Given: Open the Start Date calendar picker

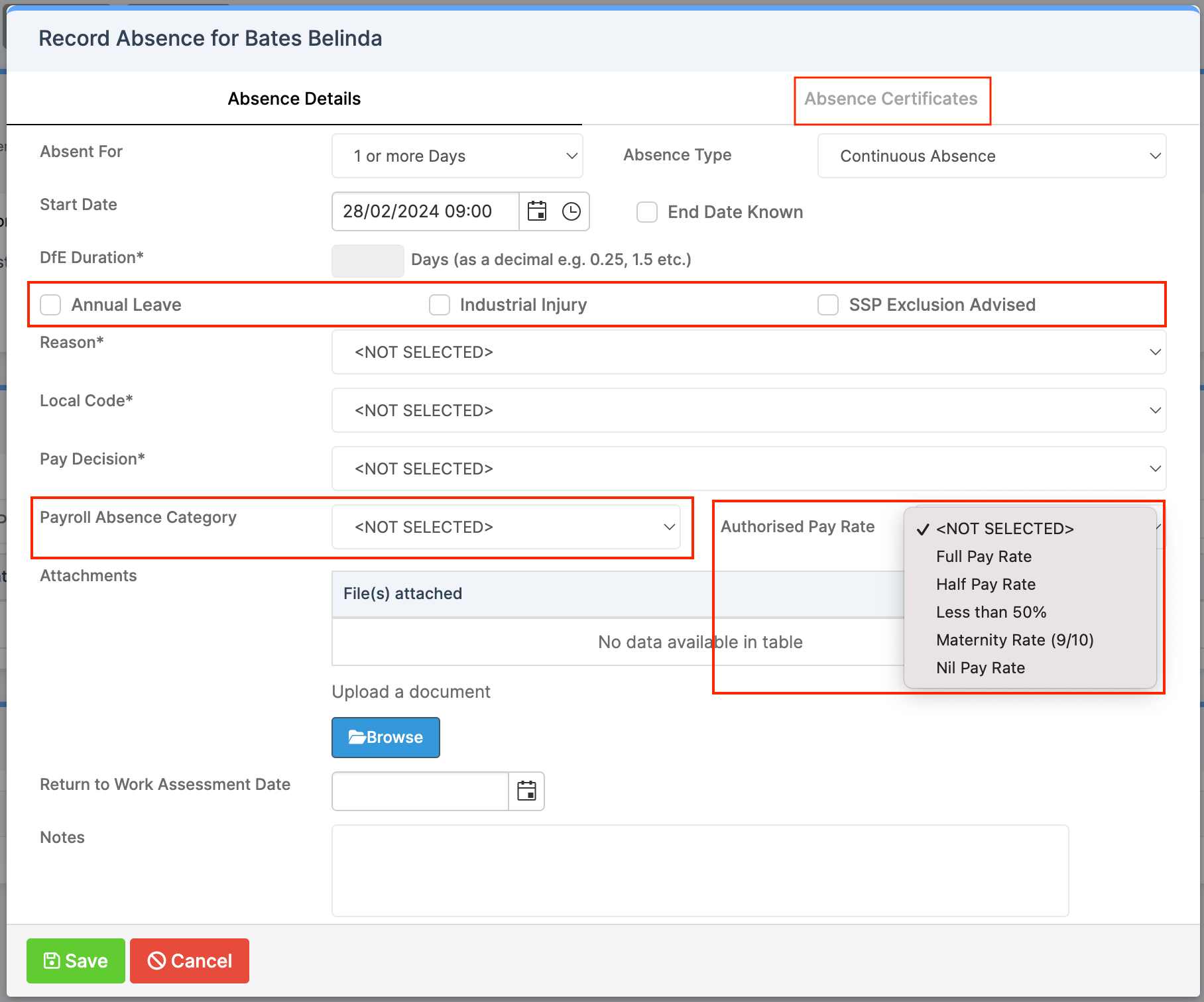Looking at the screenshot, I should 538,211.
